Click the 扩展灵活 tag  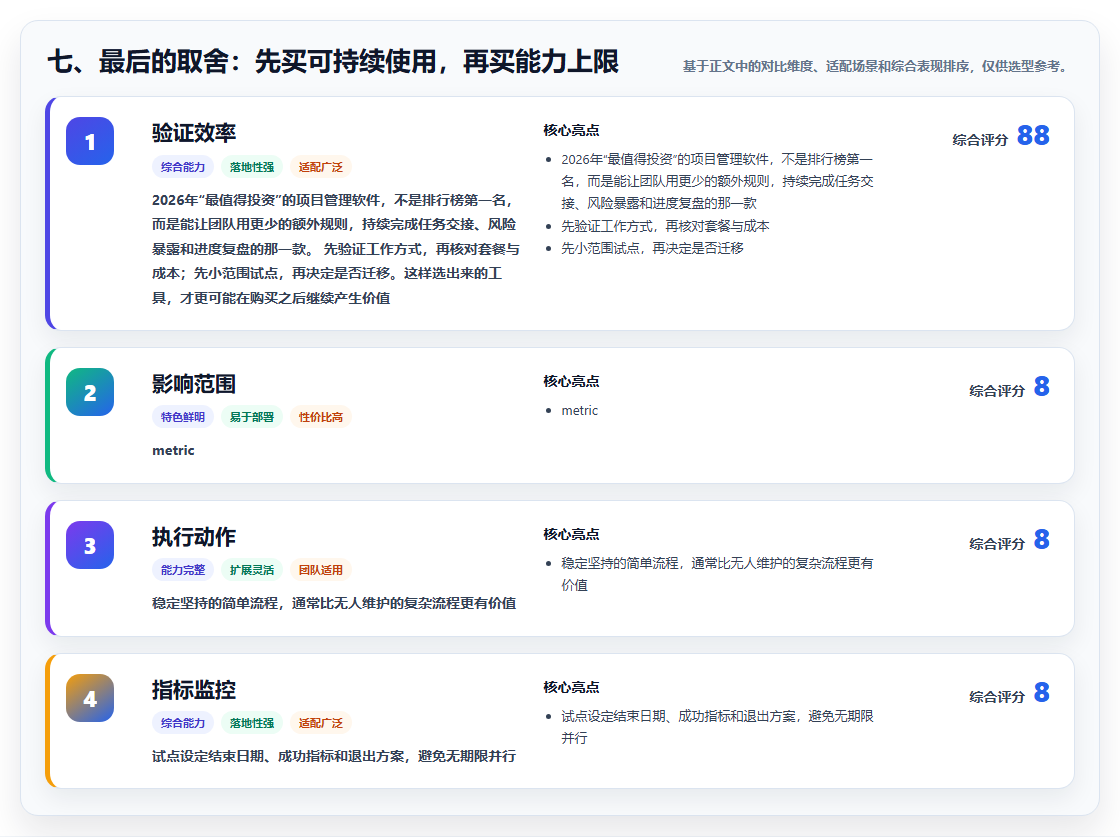point(251,570)
